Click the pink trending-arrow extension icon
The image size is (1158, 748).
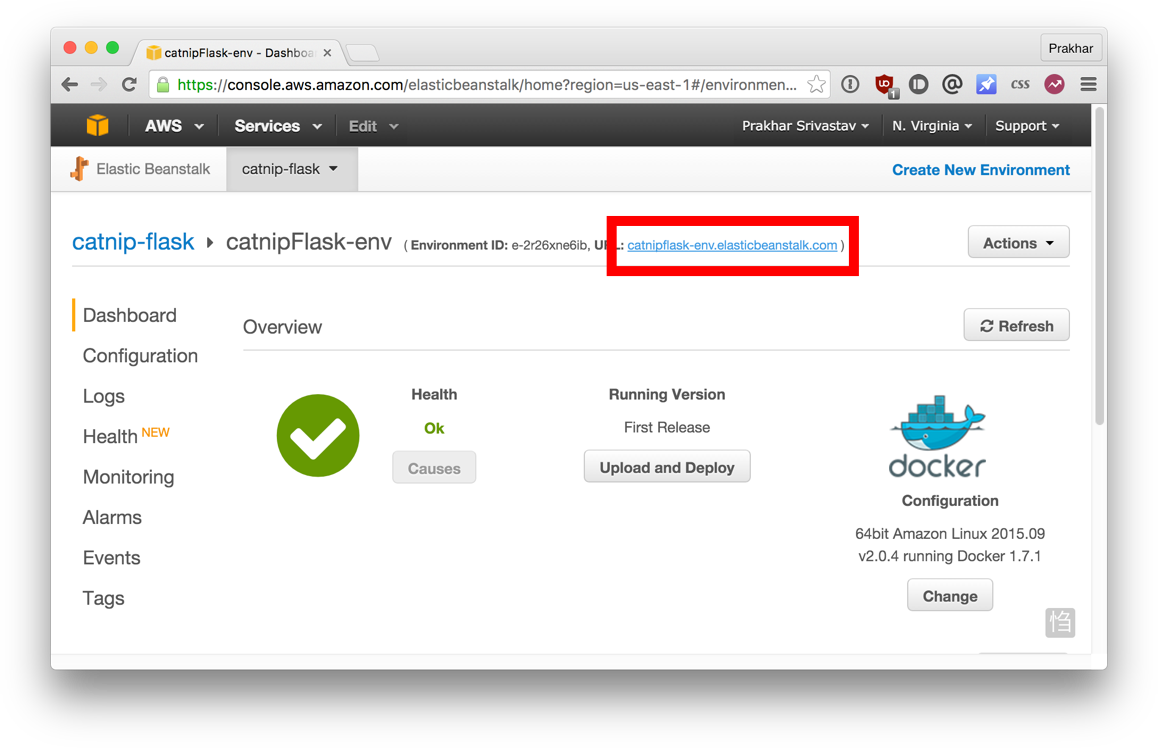click(1054, 84)
